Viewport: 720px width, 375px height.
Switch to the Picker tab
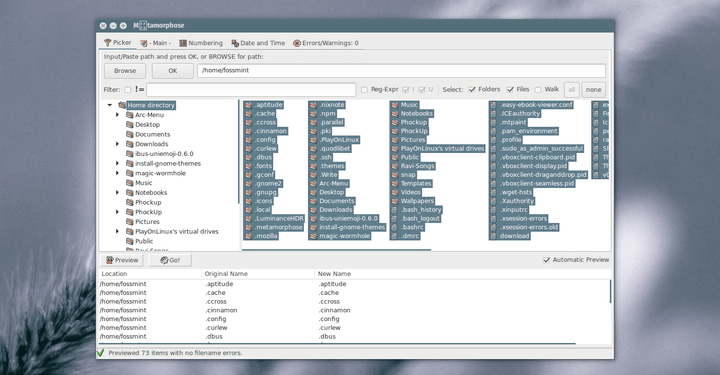118,43
